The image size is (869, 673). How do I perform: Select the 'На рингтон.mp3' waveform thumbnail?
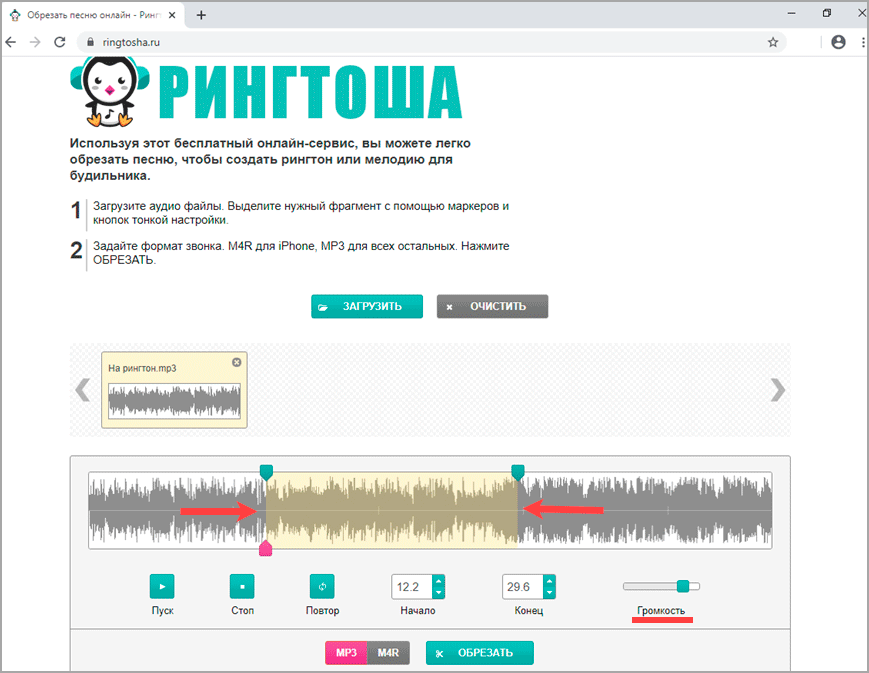175,400
